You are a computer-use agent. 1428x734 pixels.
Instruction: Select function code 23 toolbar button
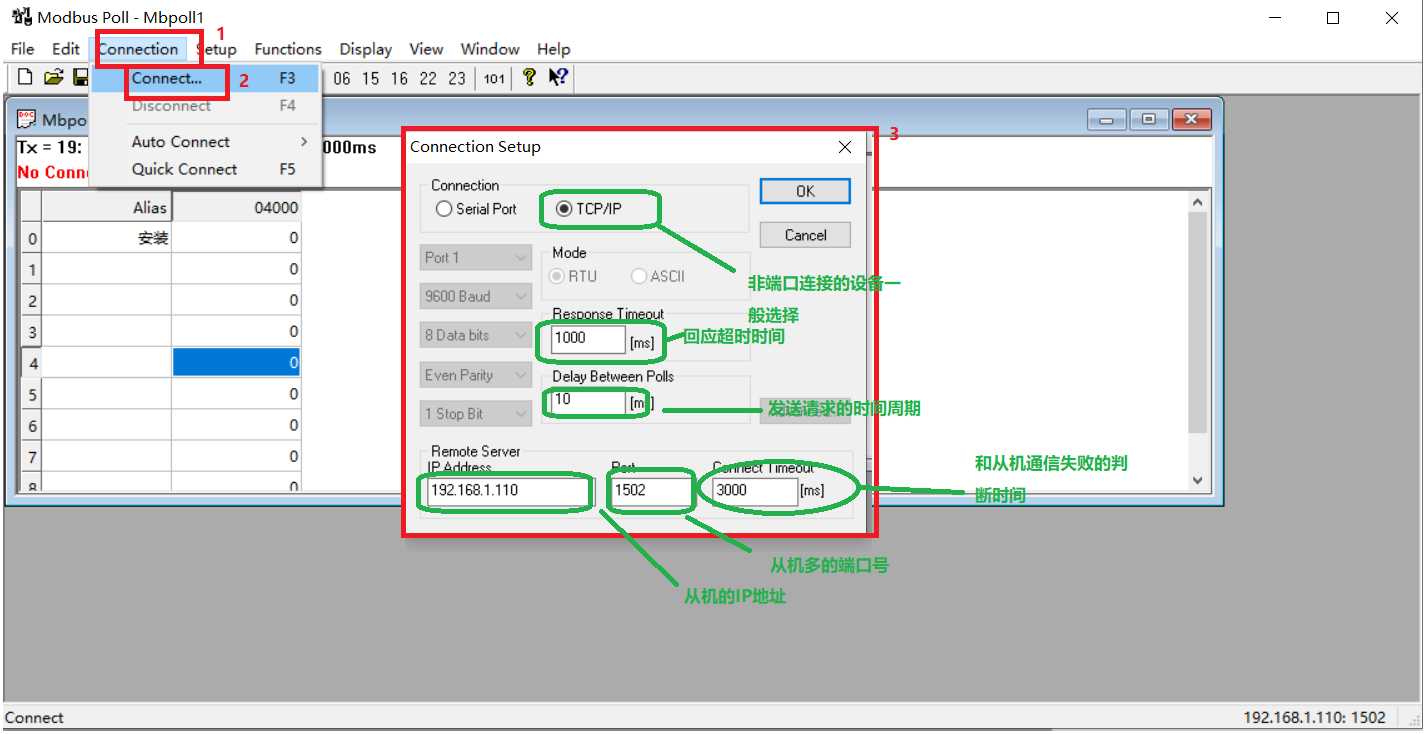click(457, 78)
